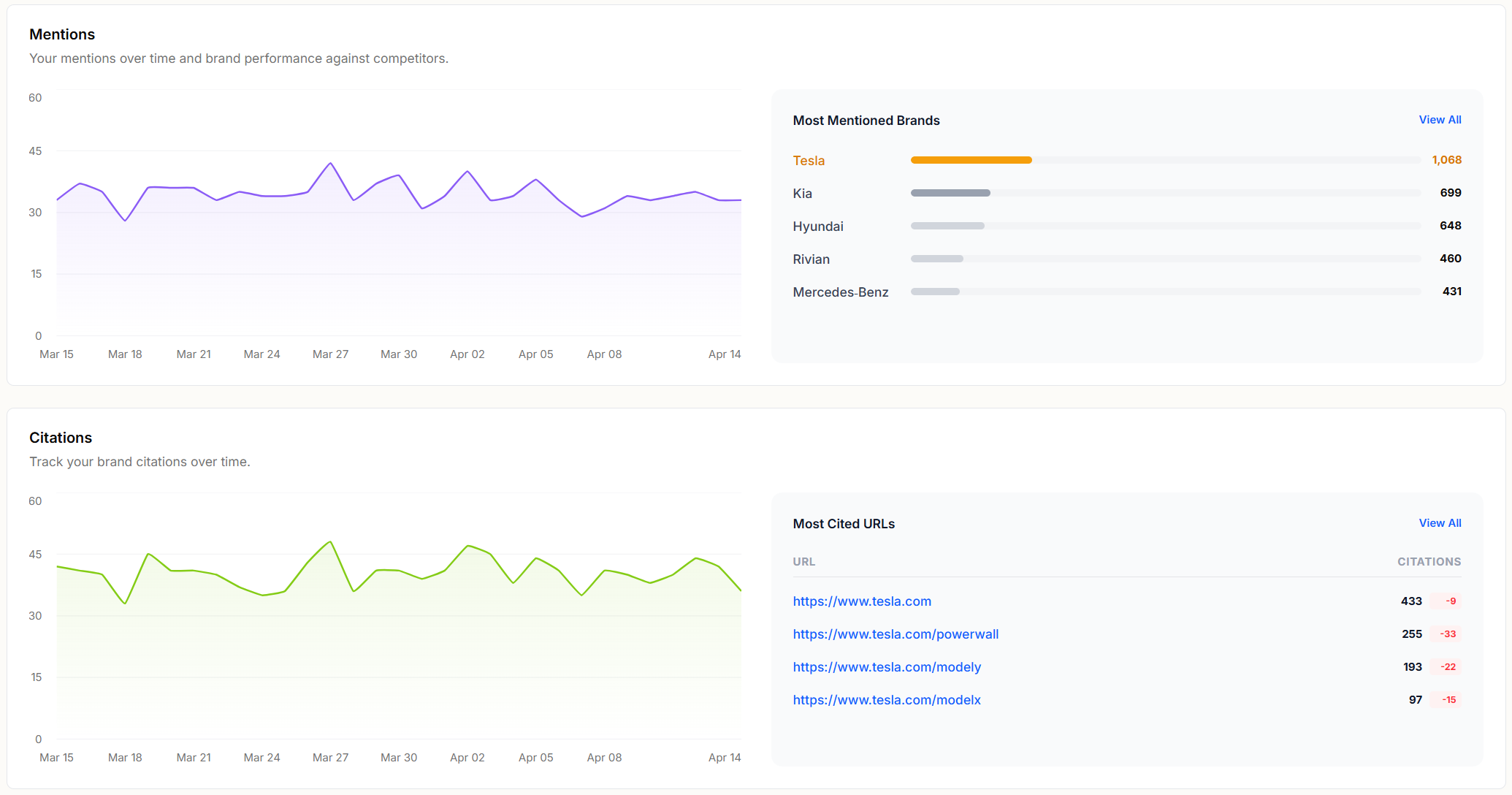Select the Mercedes-Benz brand row
1512x795 pixels.
pyautogui.click(x=841, y=292)
